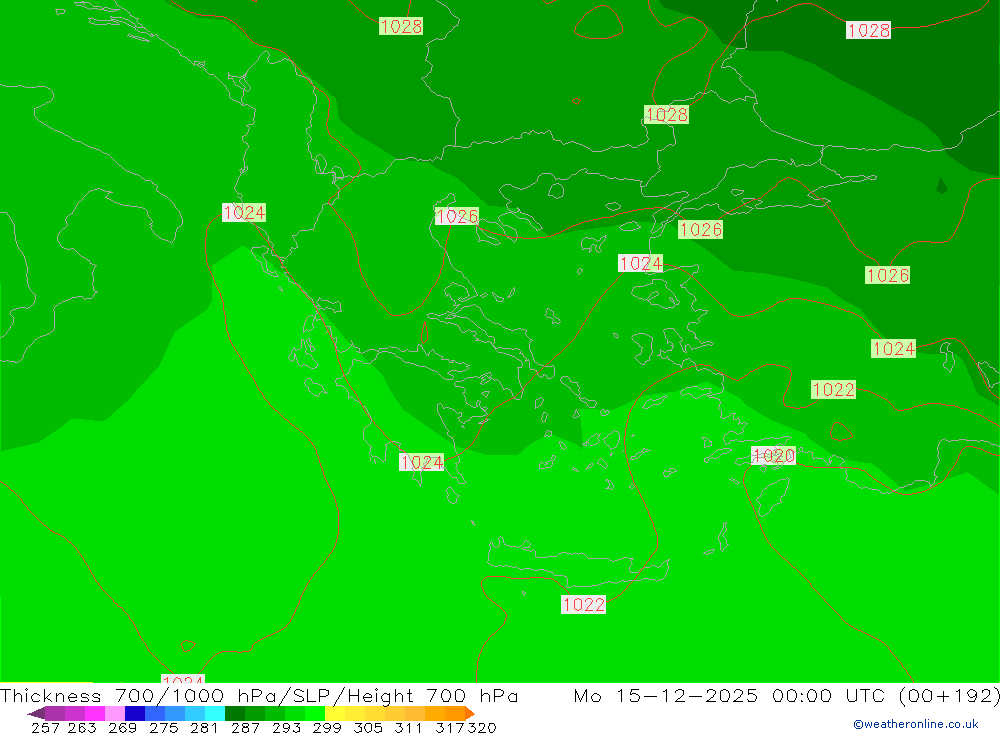Image resolution: width=1000 pixels, height=733 pixels.
Task: Click the darkest green legend swatch
Action: [235, 713]
